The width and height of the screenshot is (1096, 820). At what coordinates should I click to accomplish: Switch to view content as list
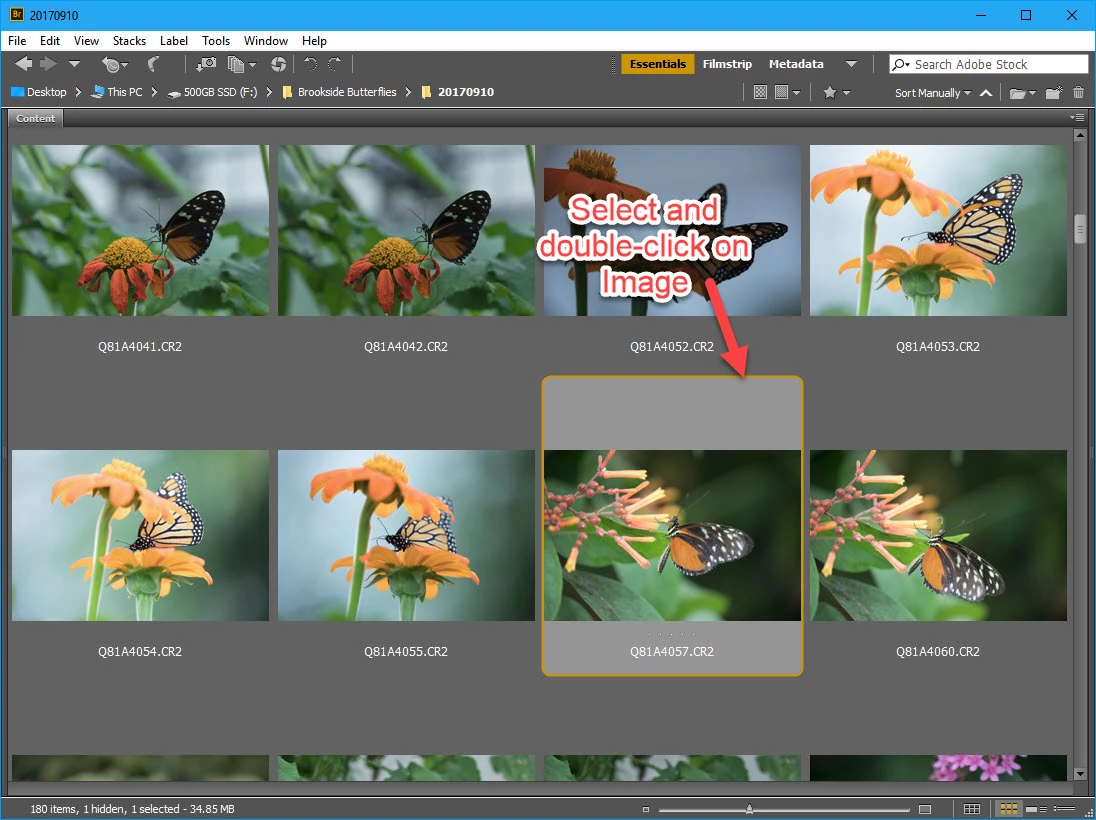click(1065, 809)
